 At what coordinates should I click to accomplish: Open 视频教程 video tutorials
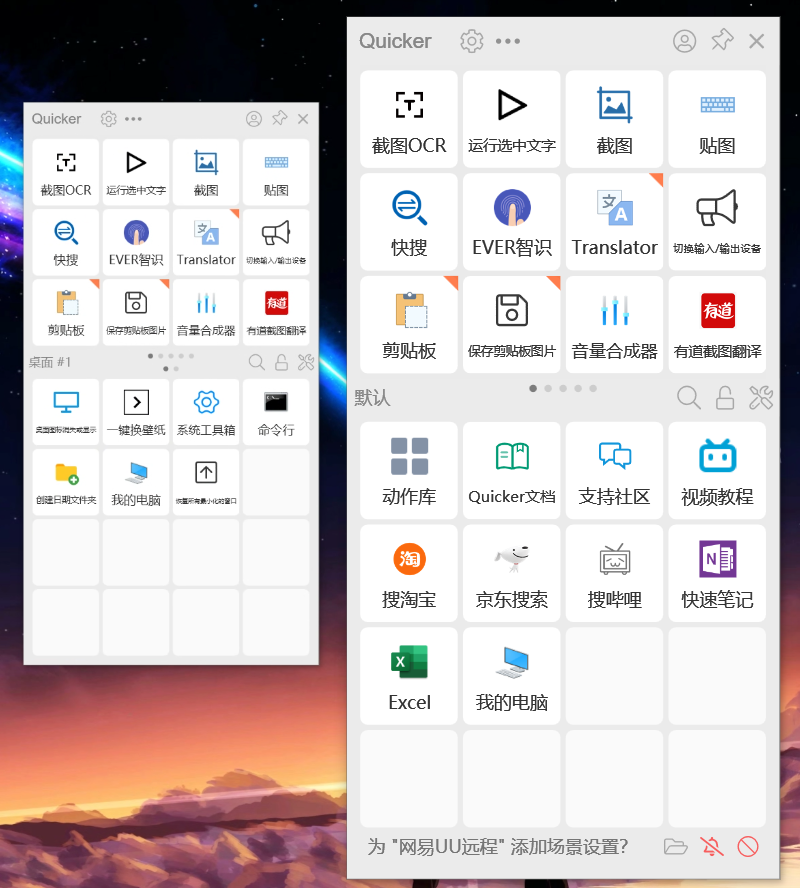717,471
